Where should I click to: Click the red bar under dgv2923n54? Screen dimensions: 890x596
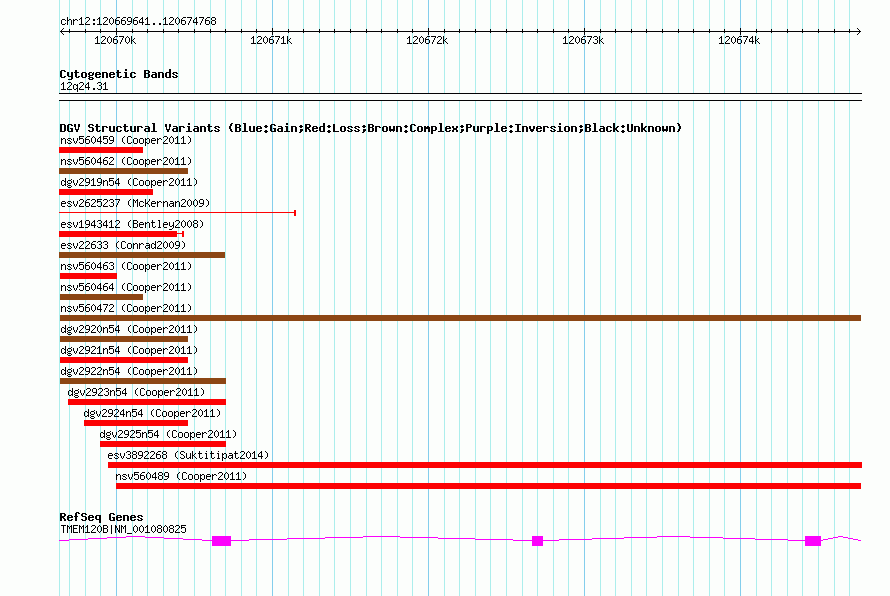(147, 402)
